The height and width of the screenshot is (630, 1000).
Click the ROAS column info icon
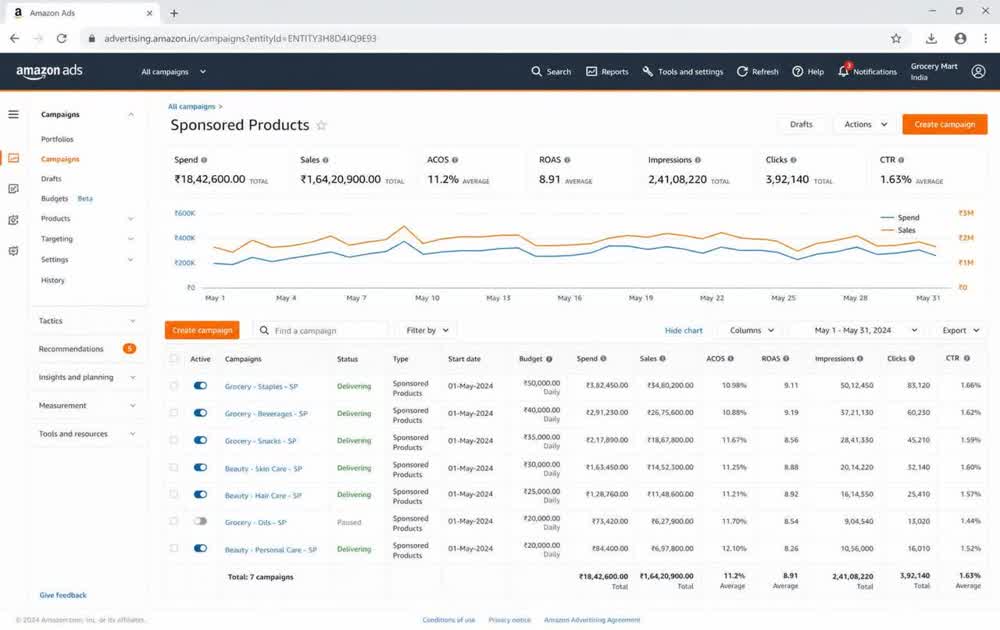click(786, 358)
